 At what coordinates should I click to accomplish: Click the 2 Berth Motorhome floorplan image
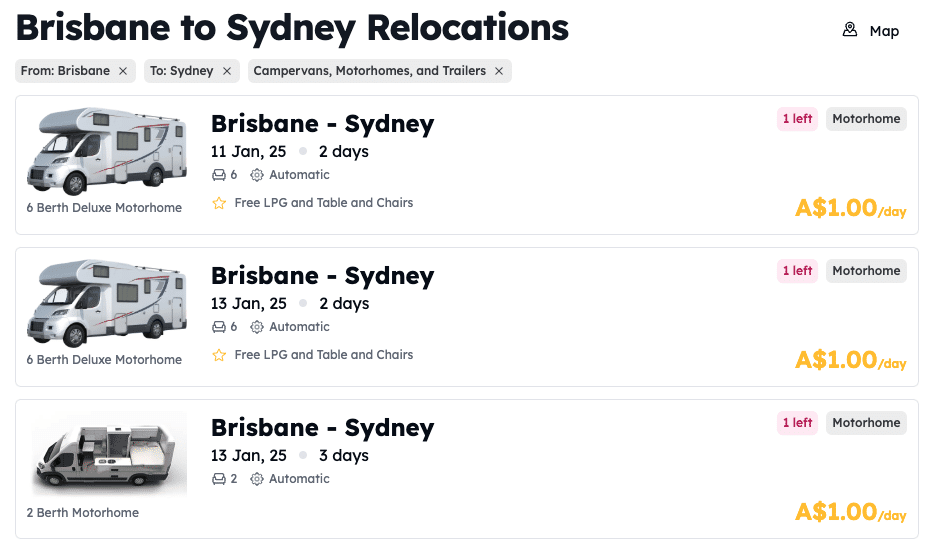(109, 454)
